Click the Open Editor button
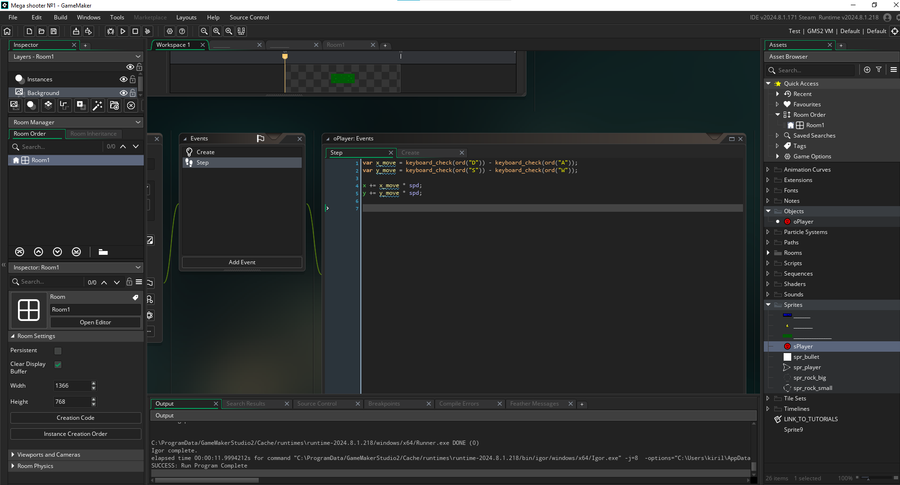Image resolution: width=900 pixels, height=485 pixels. pyautogui.click(x=95, y=323)
